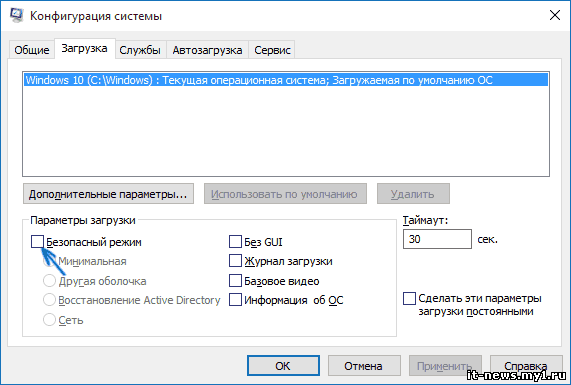571x385 pixels.
Task: Click the Отмена button
Action: [364, 366]
